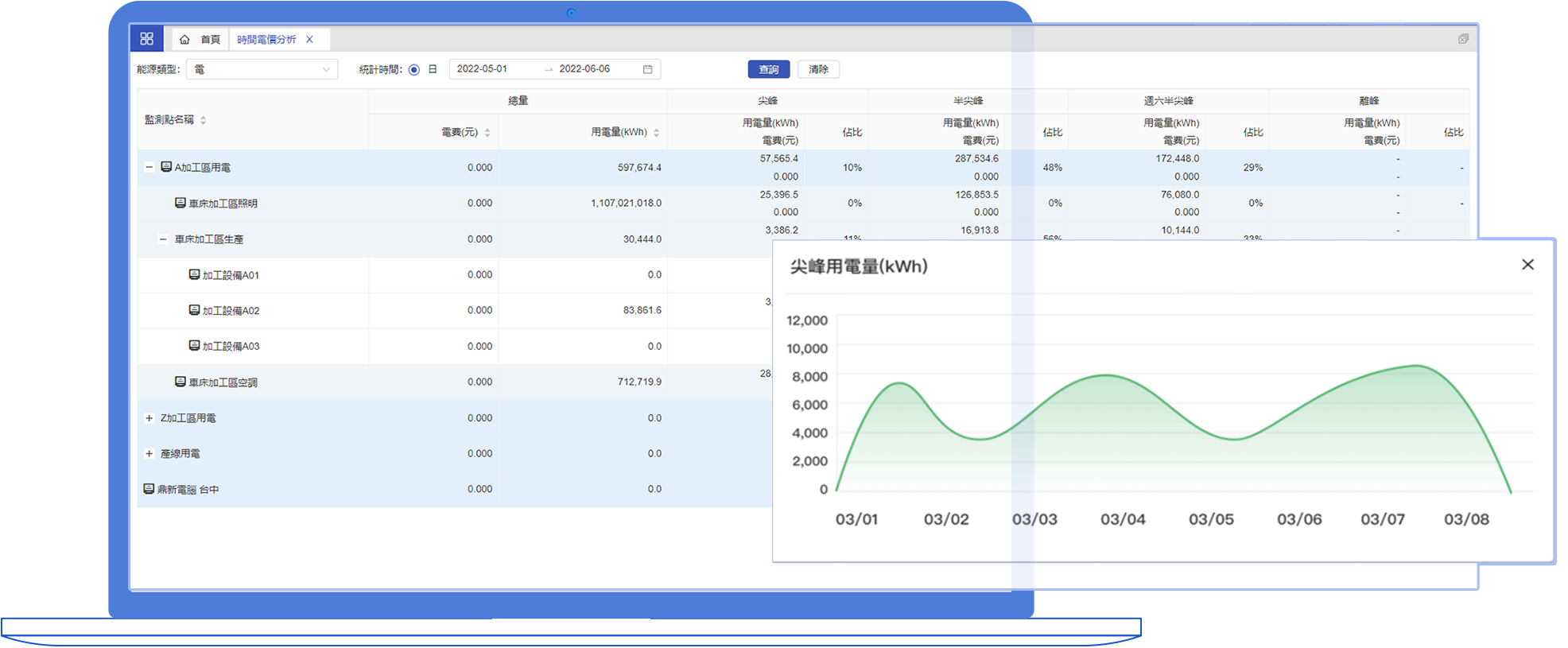
Task: Click the meter icon beside 鼎新電腦 台中
Action: coord(149,489)
